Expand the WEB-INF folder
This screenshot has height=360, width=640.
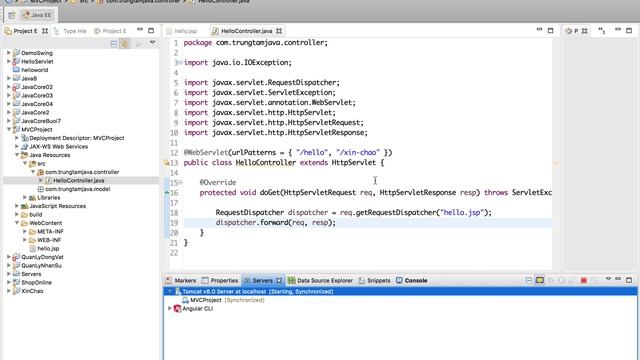coord(25,240)
